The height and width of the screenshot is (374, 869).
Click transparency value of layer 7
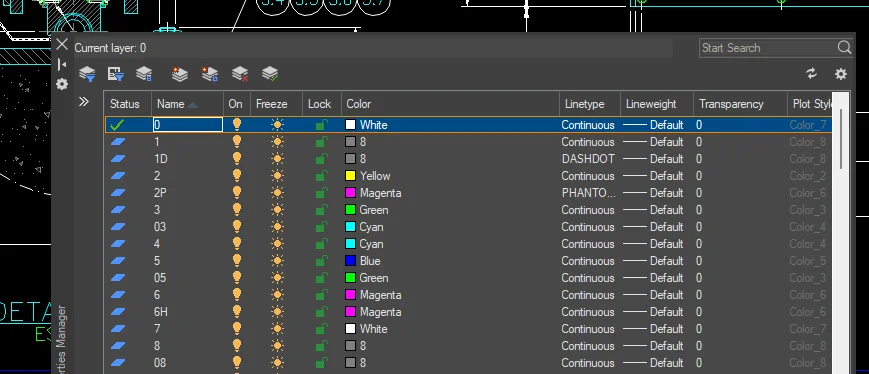(699, 329)
